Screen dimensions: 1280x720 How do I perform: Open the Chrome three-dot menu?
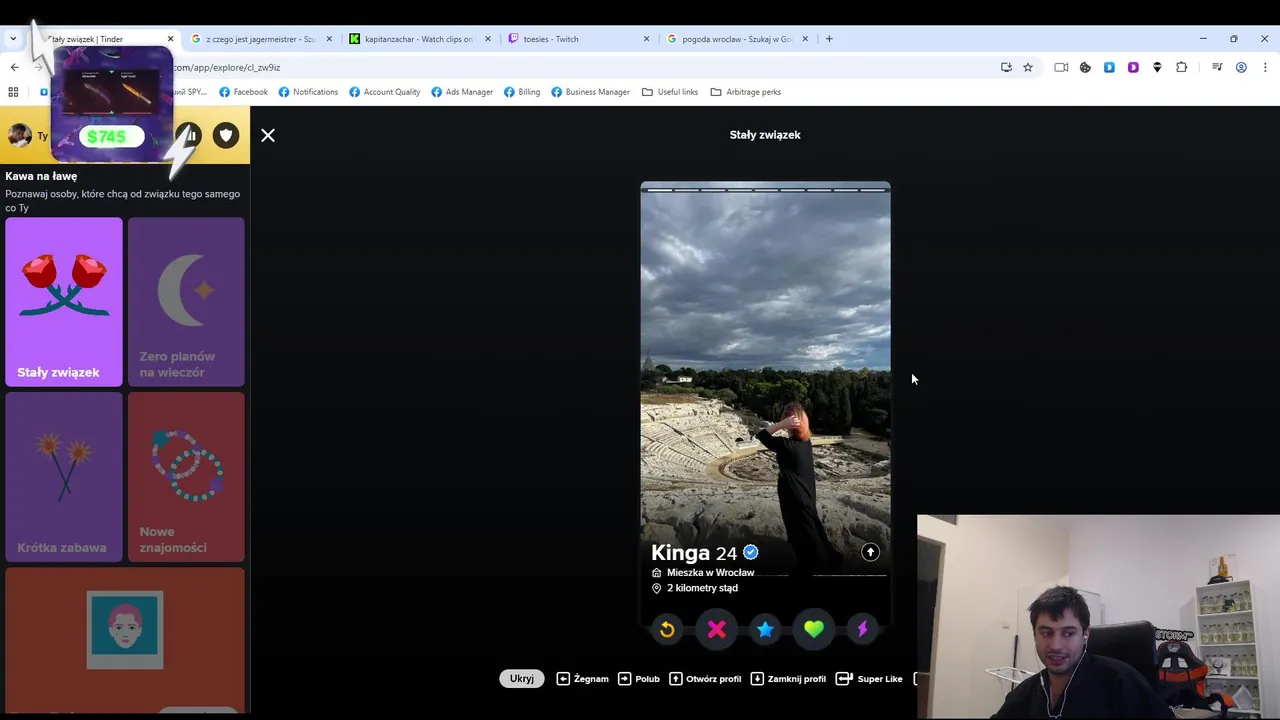(1264, 67)
